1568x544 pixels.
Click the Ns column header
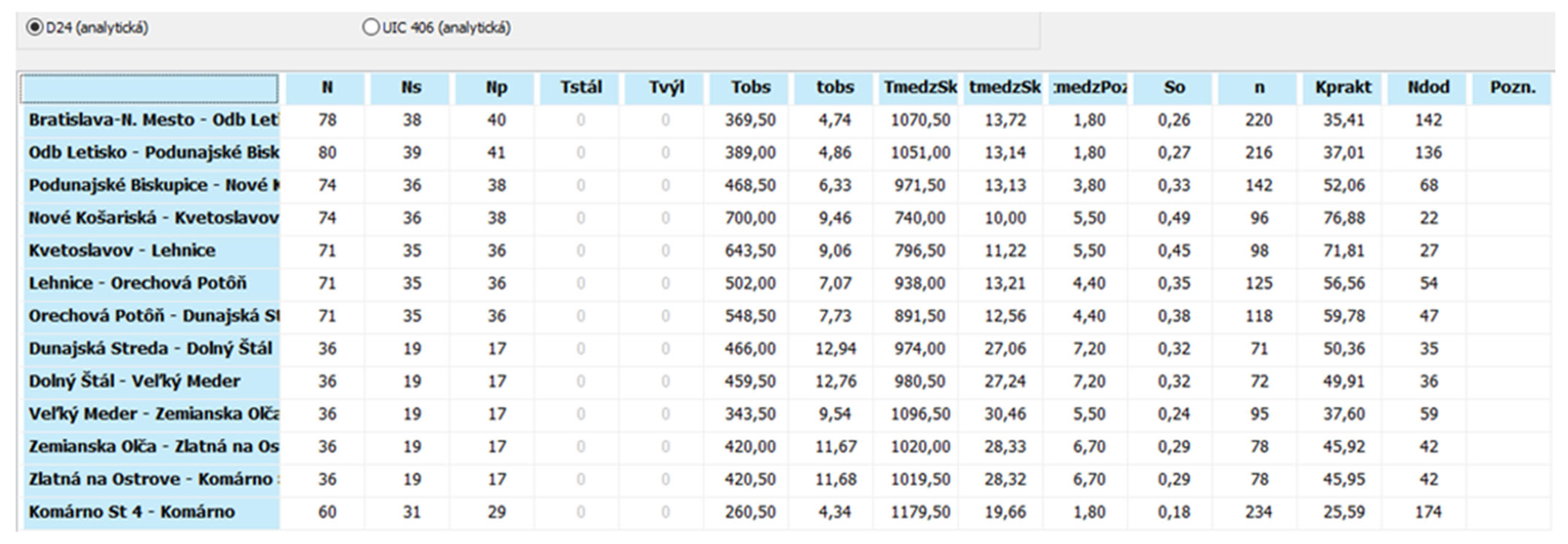(411, 88)
